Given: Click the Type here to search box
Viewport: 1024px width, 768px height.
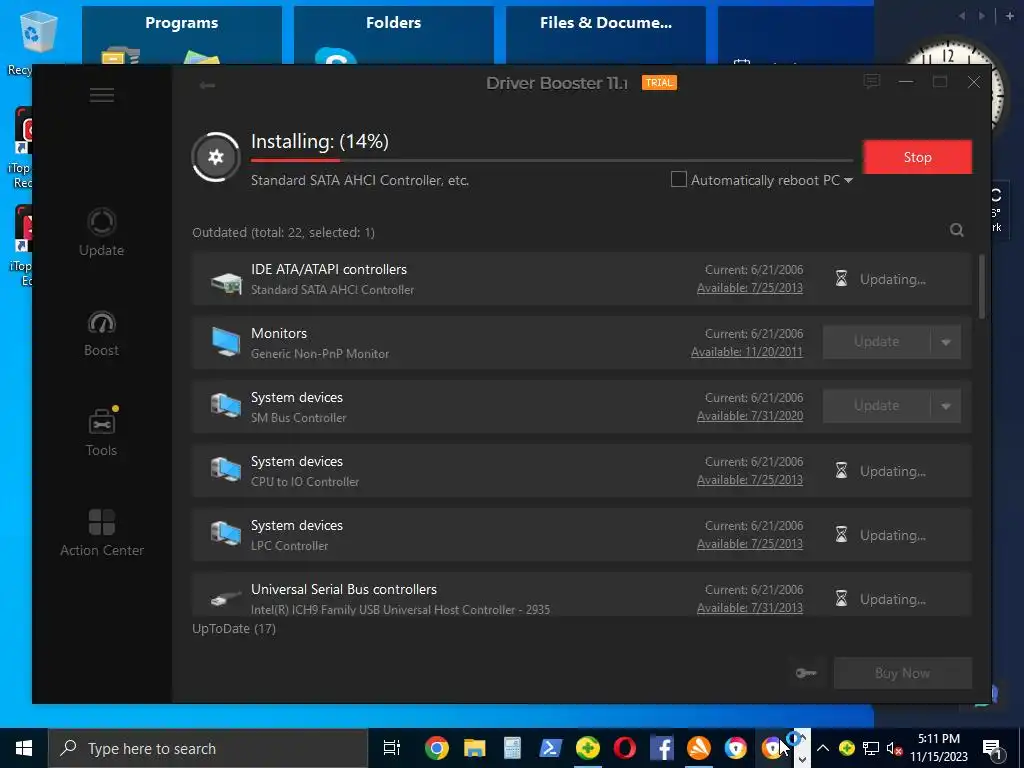Looking at the screenshot, I should coord(208,748).
